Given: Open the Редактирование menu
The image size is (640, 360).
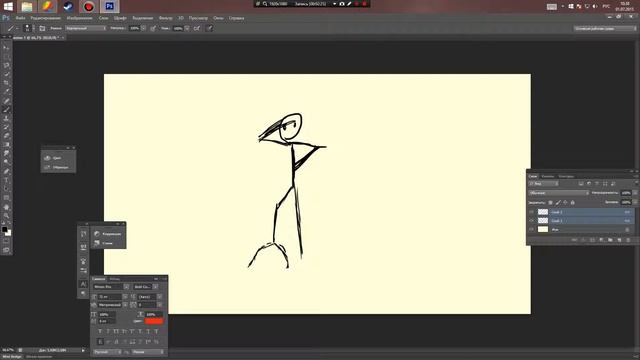Looking at the screenshot, I should (45, 18).
